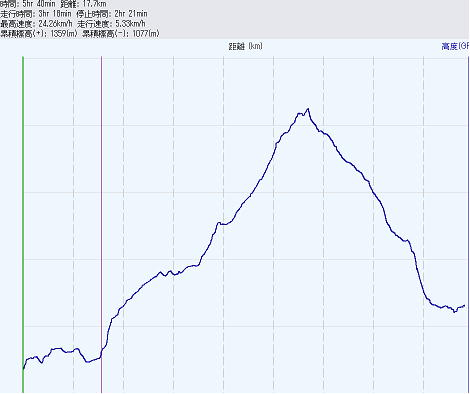Click the cumulative descent 1077(m) value
This screenshot has height=394, width=470.
146,33
